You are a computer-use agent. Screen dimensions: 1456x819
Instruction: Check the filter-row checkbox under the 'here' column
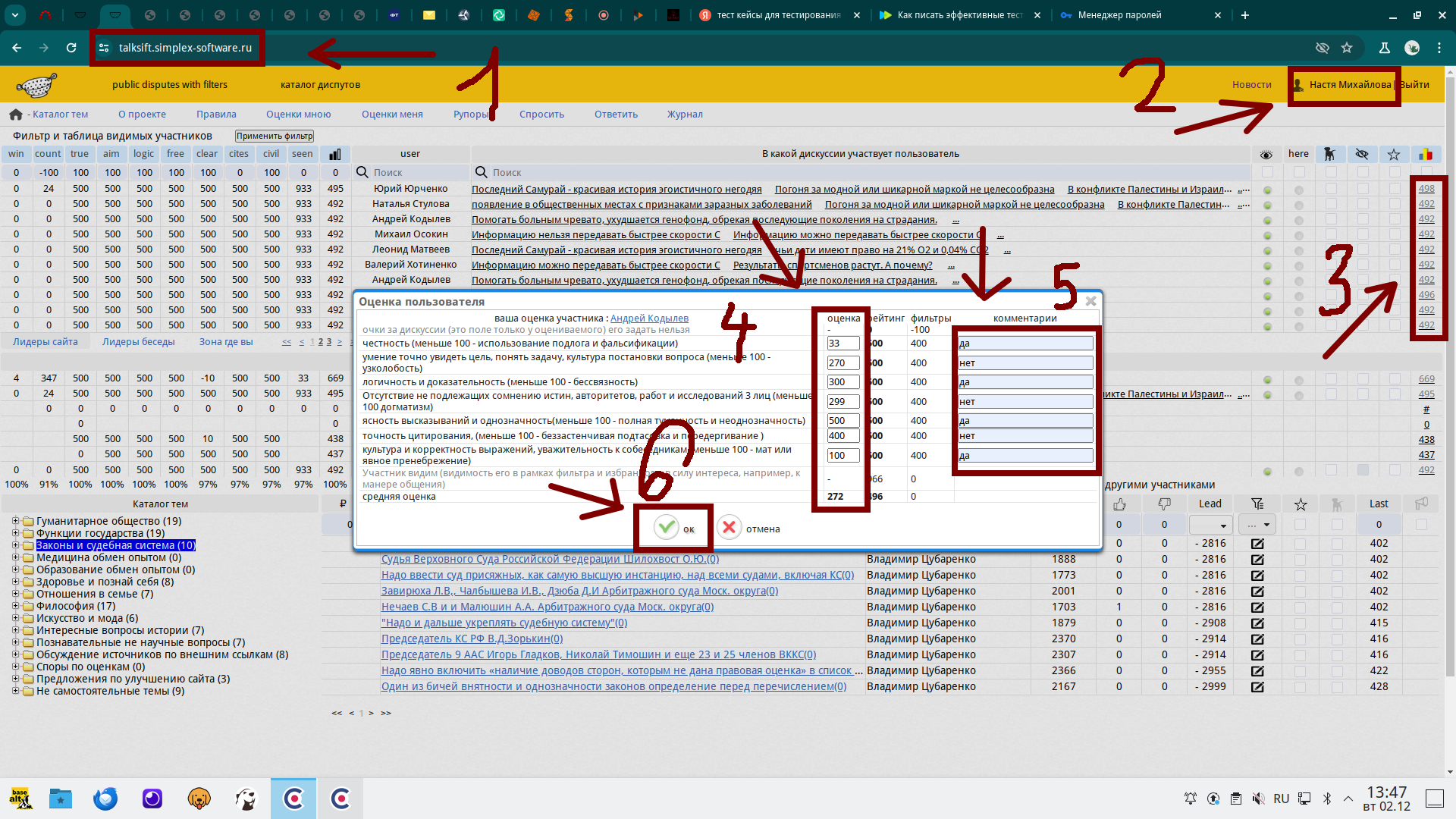point(1299,172)
